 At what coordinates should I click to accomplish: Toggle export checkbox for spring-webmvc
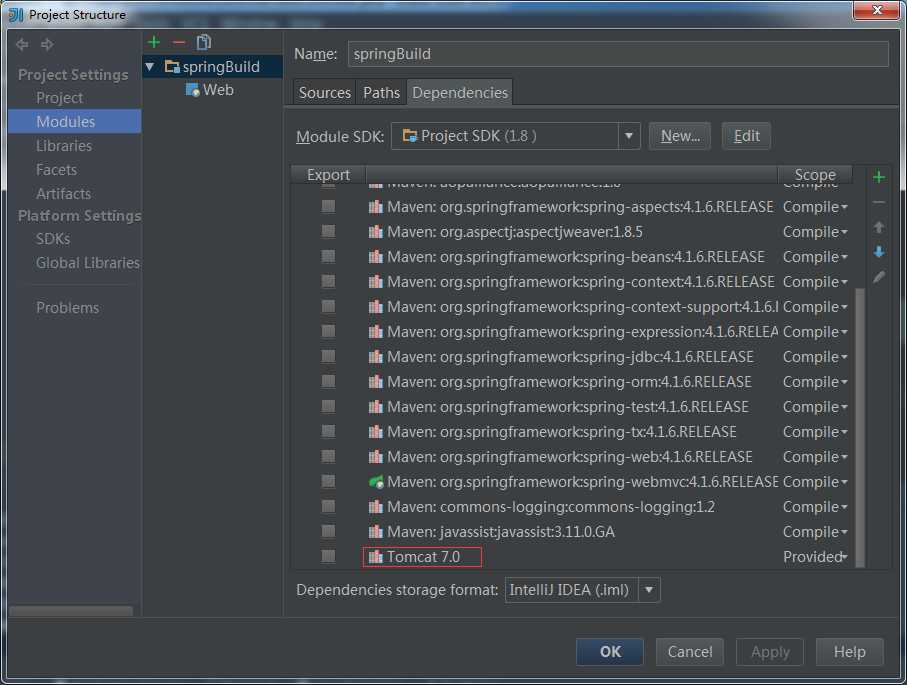[329, 481]
